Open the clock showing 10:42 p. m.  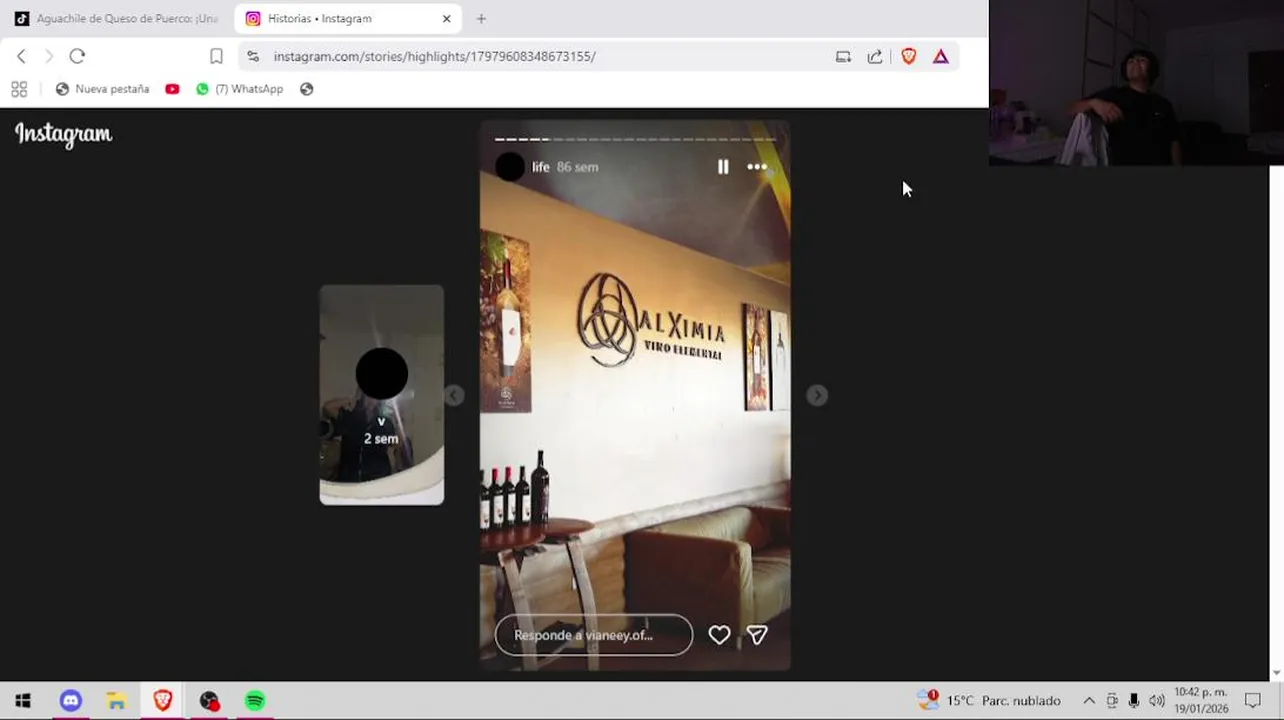pos(1201,700)
